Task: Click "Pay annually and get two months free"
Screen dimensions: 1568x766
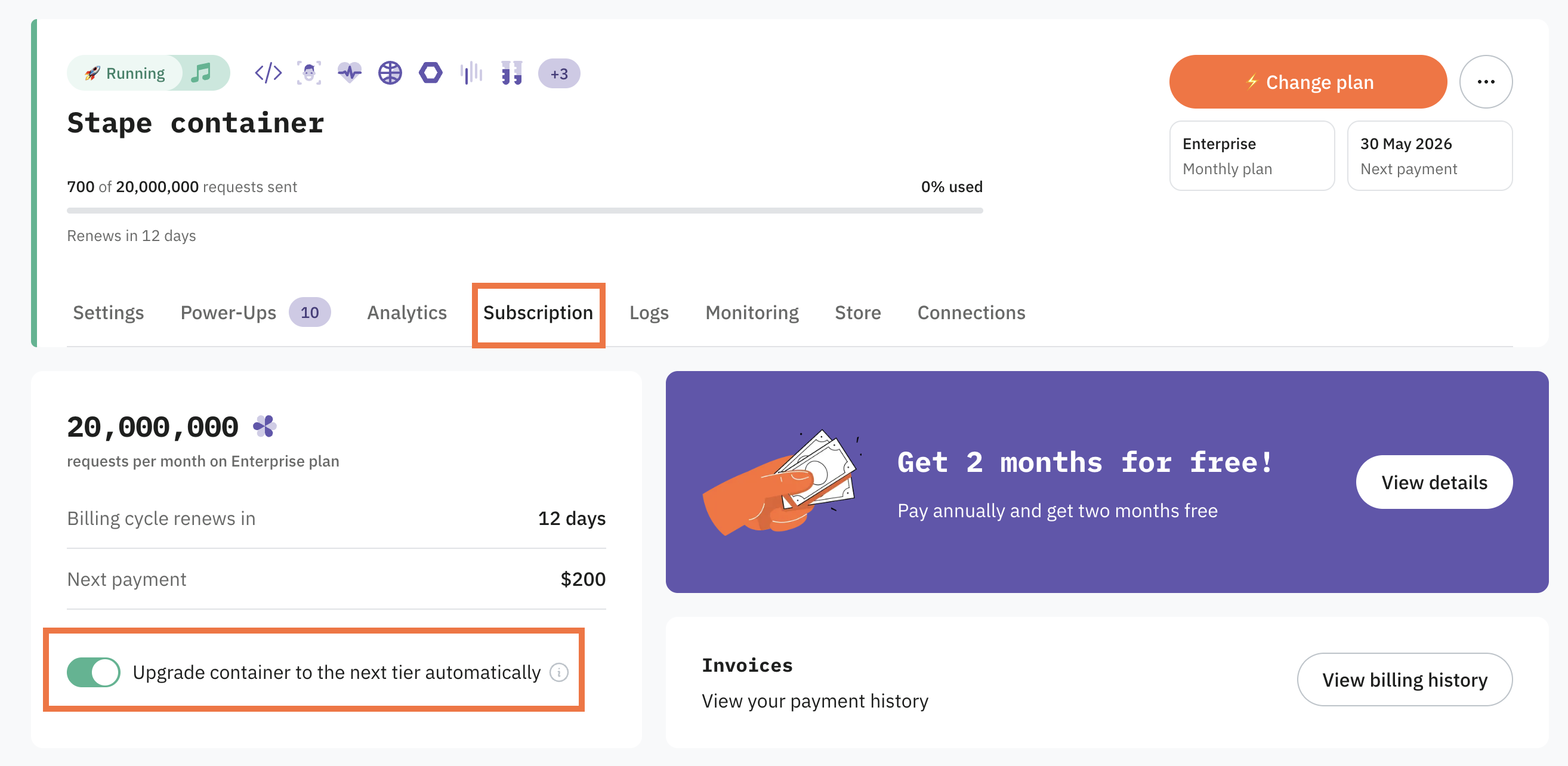Action: (1057, 511)
